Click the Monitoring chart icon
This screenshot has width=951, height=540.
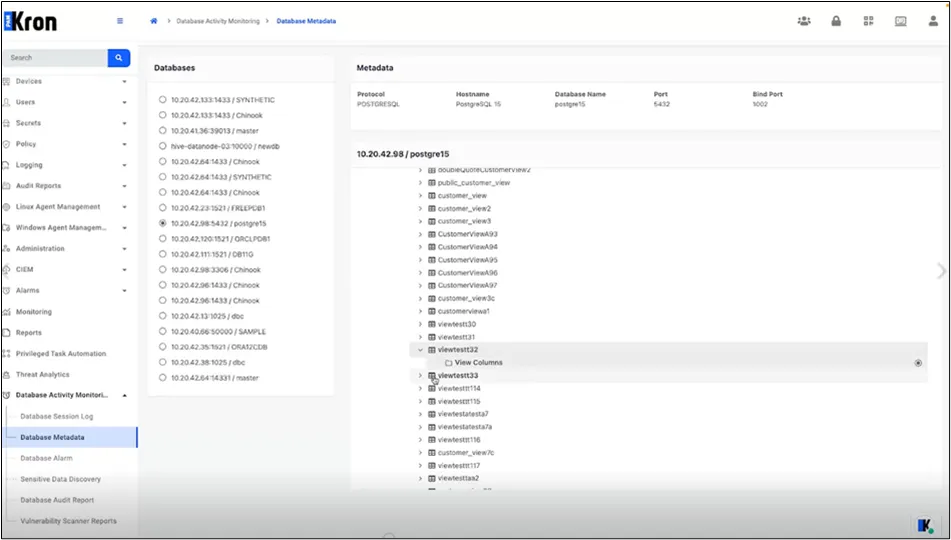click(7, 312)
